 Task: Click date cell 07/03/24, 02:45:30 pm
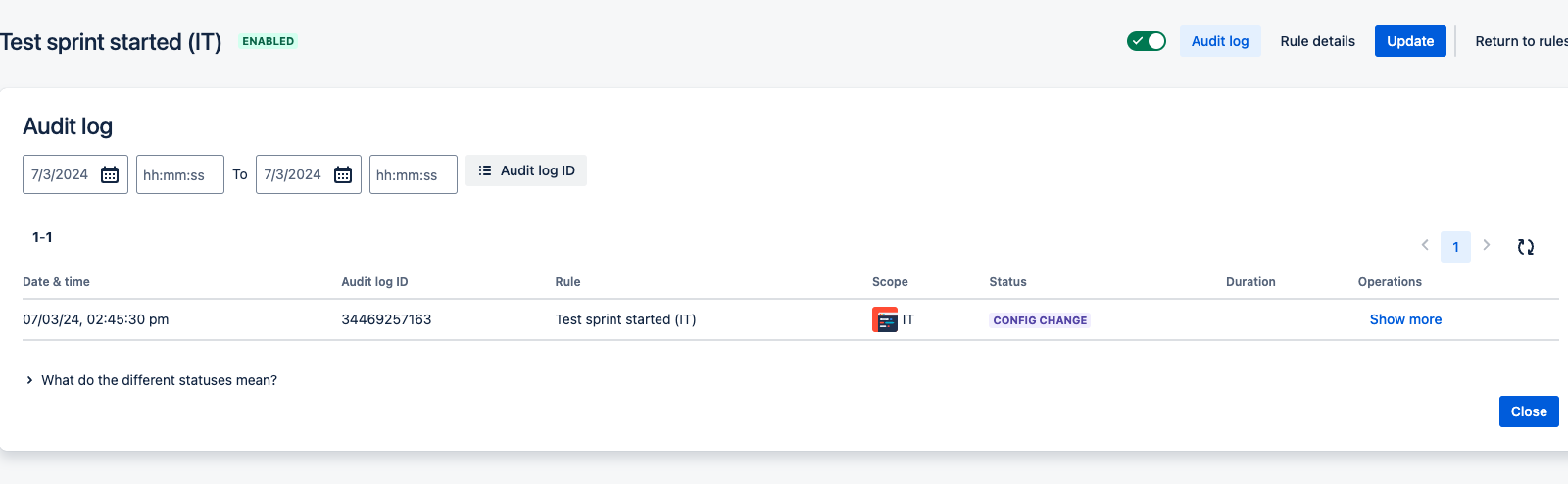tap(96, 319)
